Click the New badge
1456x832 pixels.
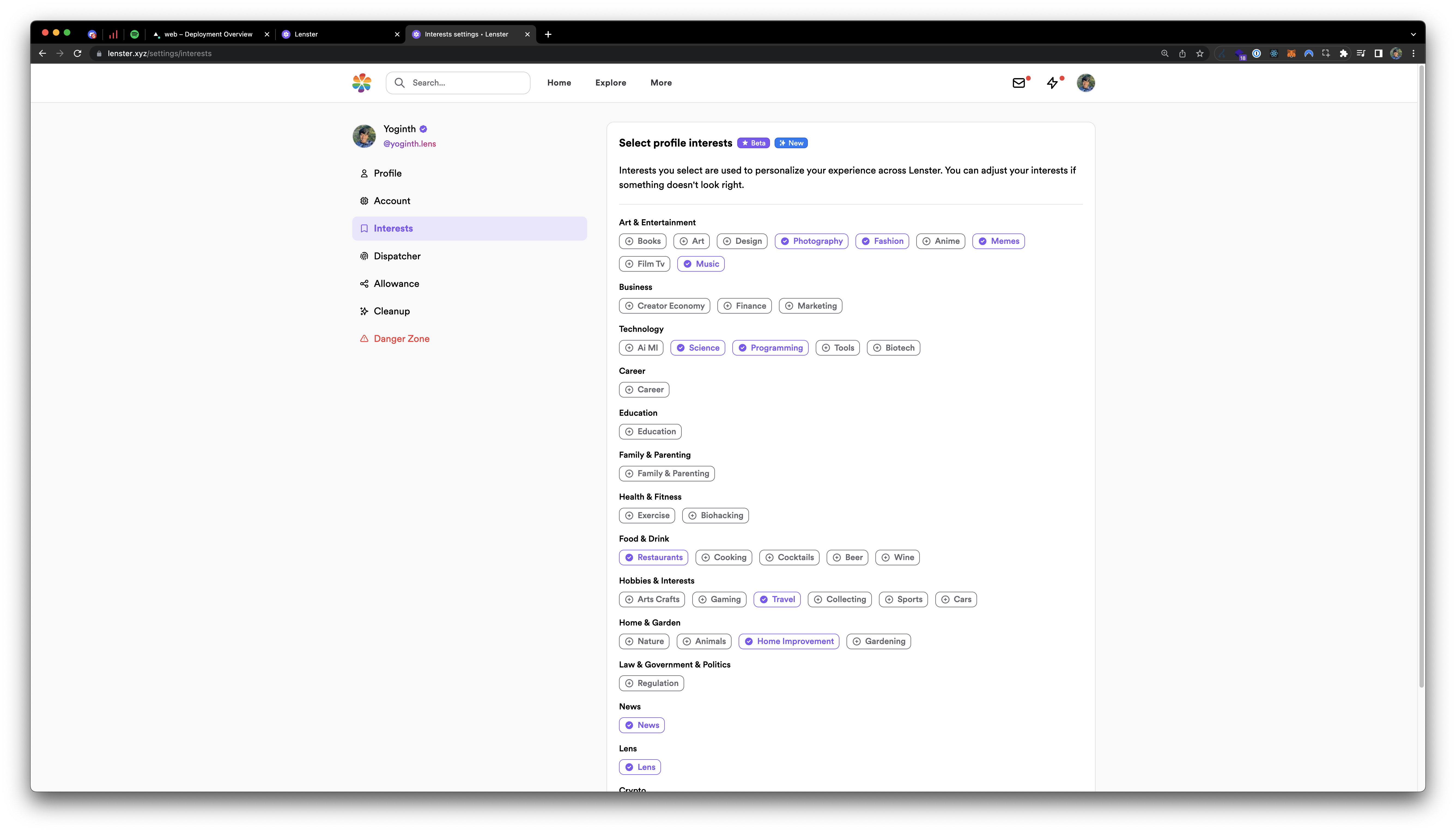point(791,143)
